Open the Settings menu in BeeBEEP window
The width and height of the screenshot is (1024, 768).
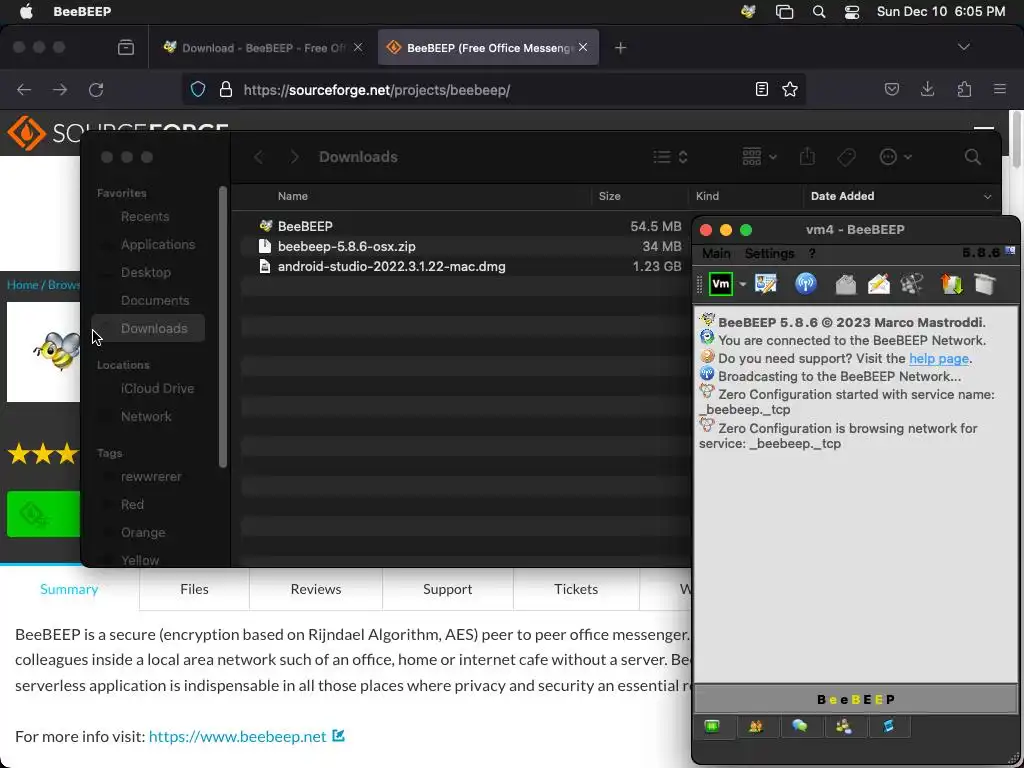(769, 253)
